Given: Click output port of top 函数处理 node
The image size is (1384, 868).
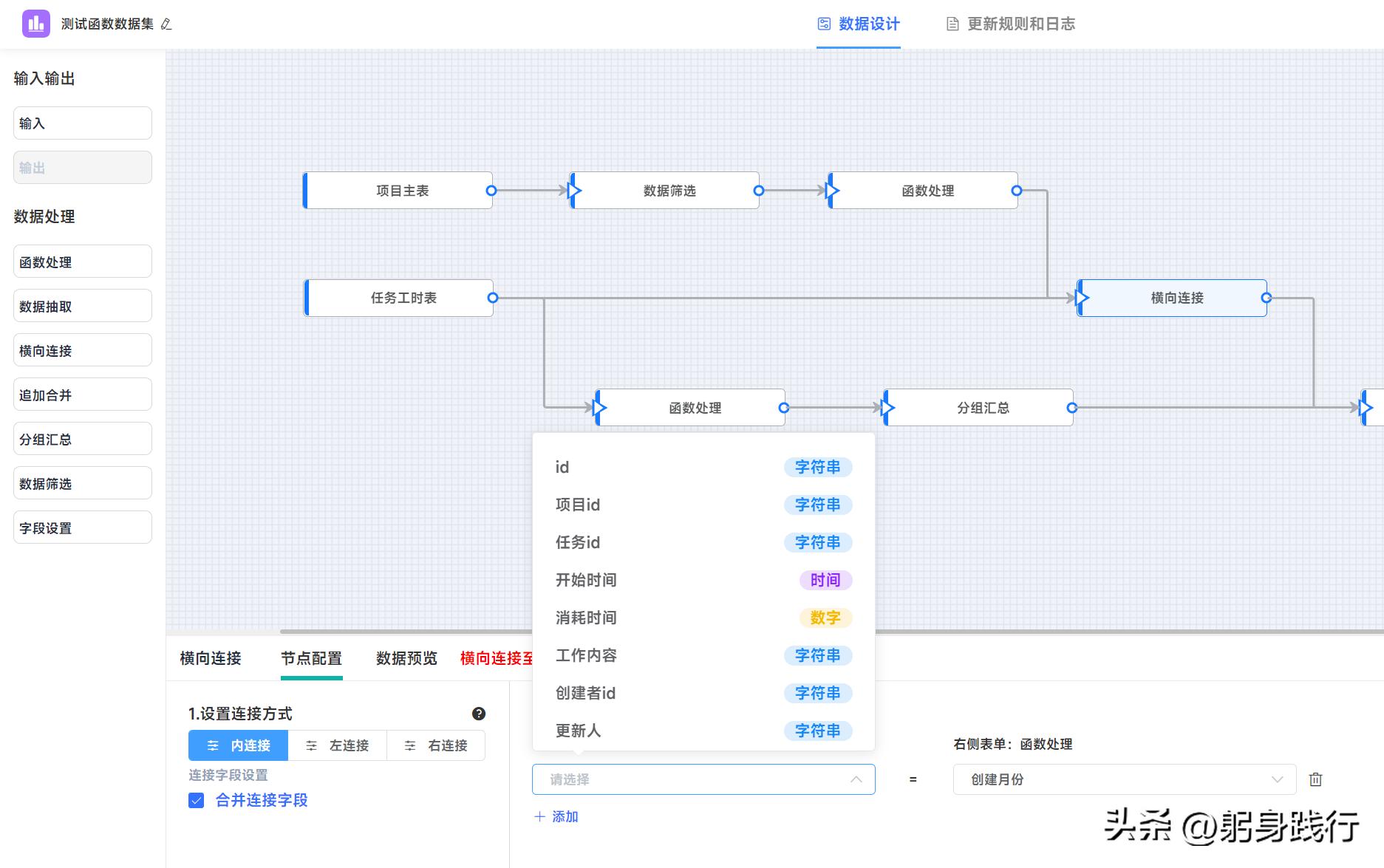Looking at the screenshot, I should [x=1017, y=191].
